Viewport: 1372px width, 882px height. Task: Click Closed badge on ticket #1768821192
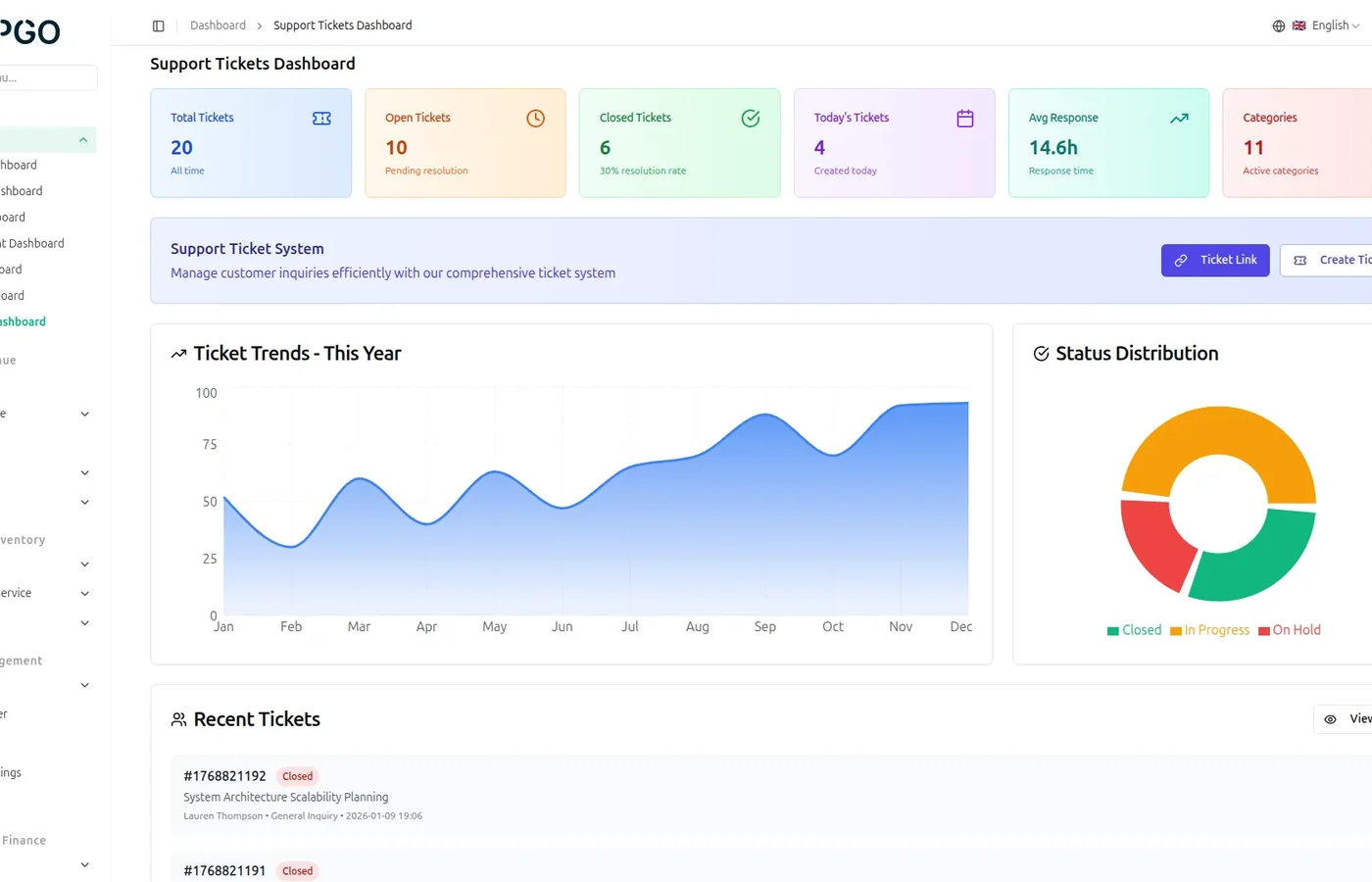(x=297, y=776)
